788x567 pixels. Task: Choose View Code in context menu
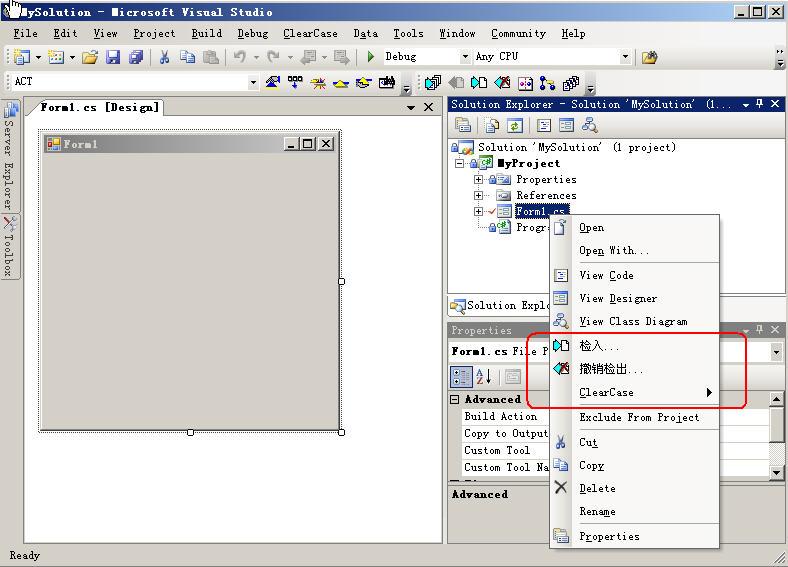pyautogui.click(x=634, y=275)
